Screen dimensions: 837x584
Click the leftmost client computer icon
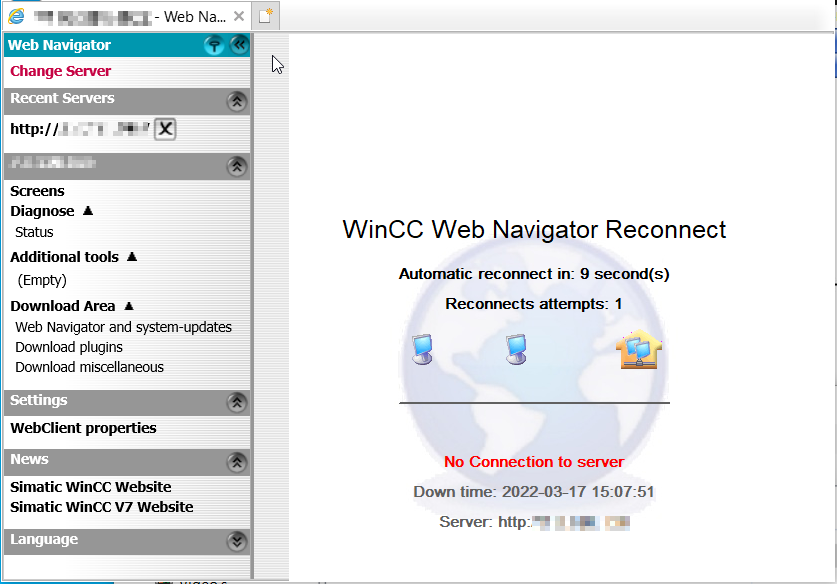coord(423,350)
